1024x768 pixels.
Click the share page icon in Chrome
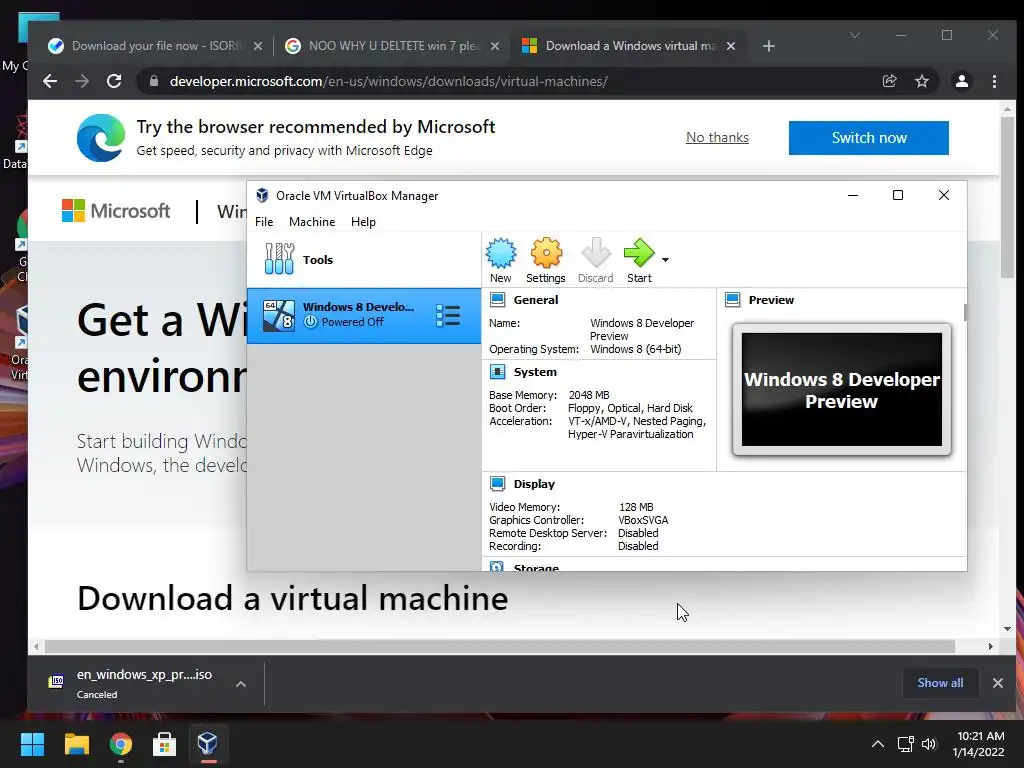889,81
